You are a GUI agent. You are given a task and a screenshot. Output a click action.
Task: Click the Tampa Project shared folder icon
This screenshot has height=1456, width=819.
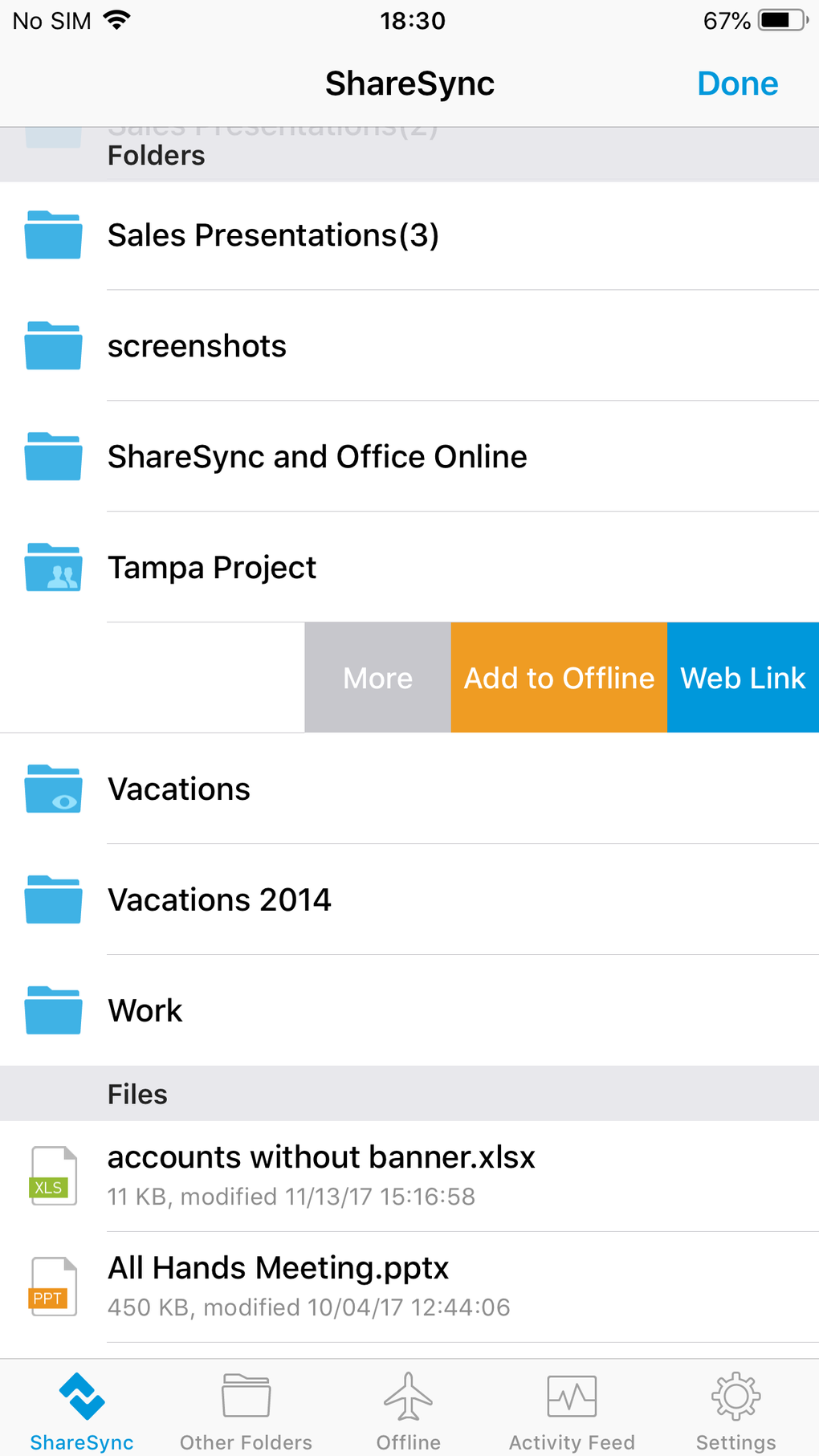[x=53, y=568]
